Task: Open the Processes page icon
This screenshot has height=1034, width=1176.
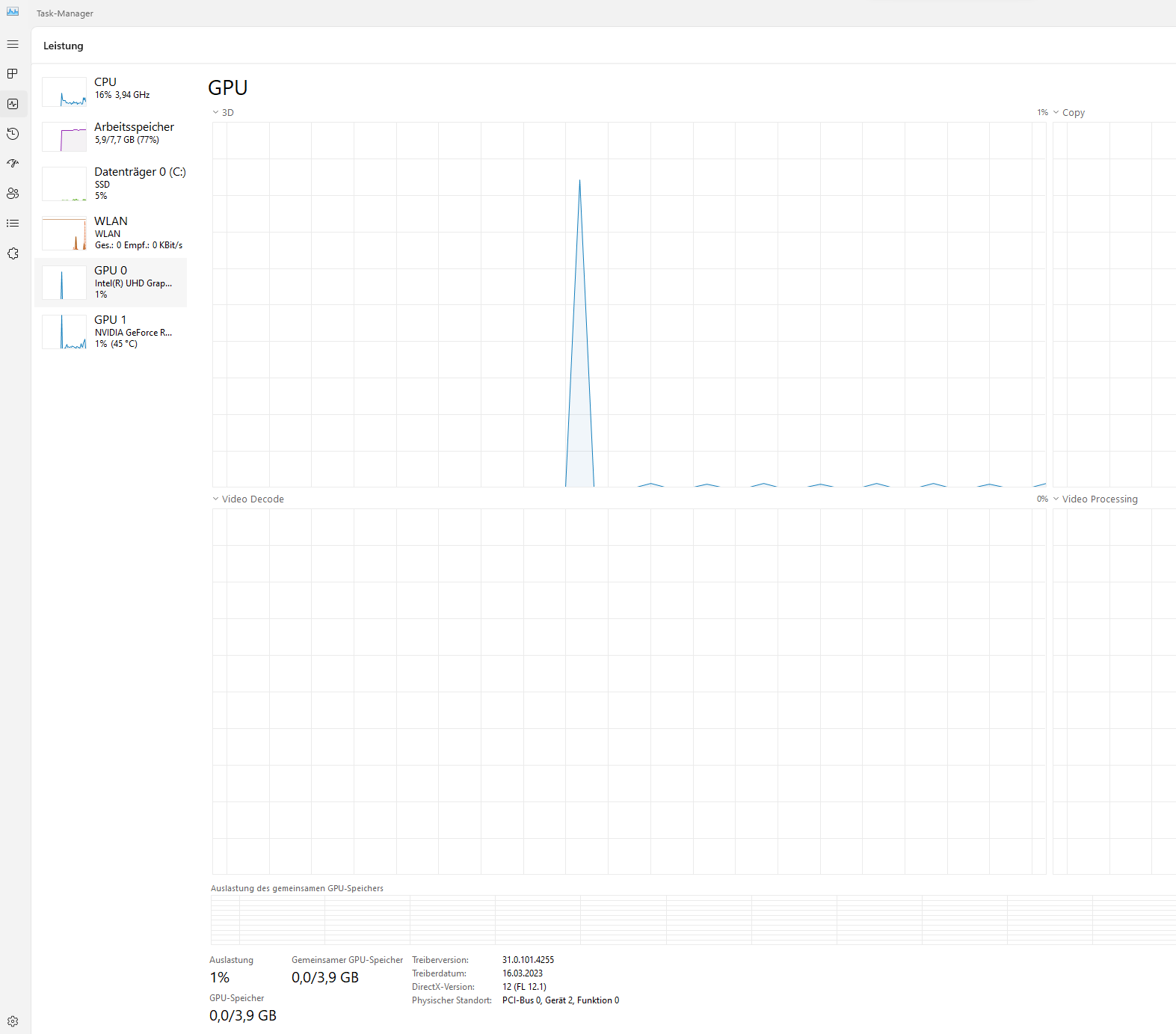Action: tap(13, 74)
